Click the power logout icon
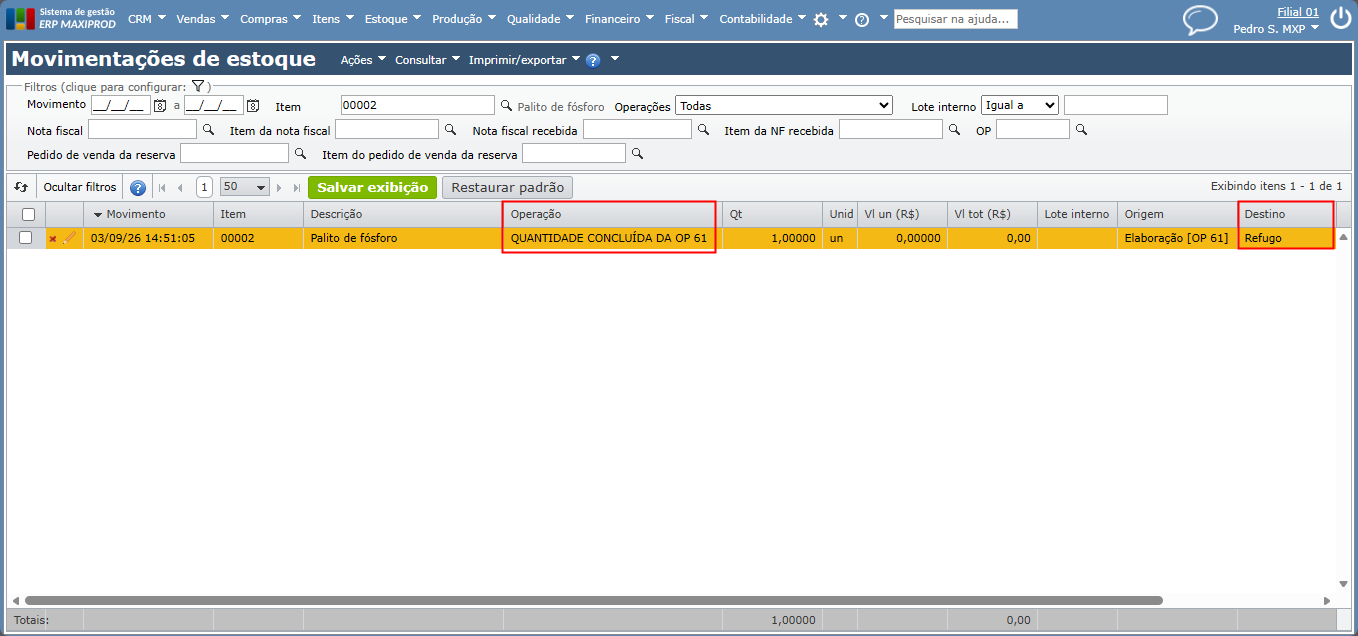The height and width of the screenshot is (636, 1358). click(1340, 19)
